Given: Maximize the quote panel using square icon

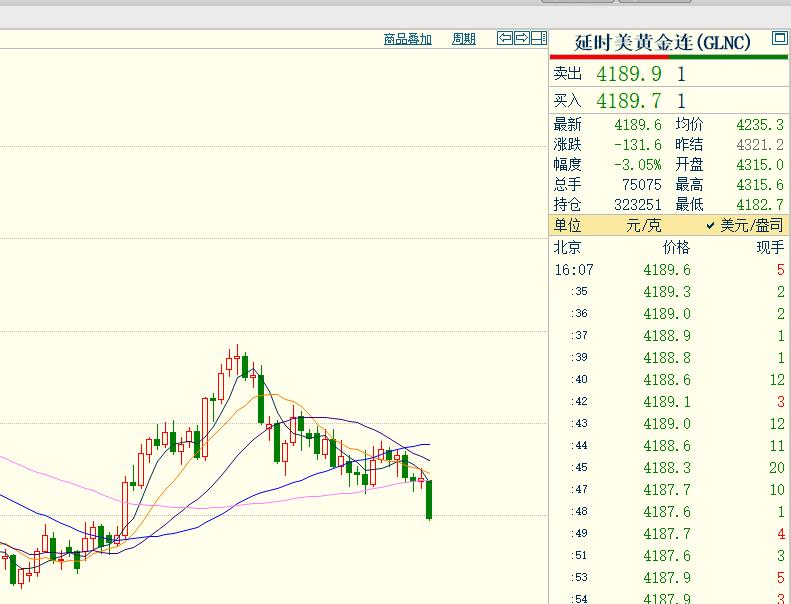Looking at the screenshot, I should (x=779, y=38).
